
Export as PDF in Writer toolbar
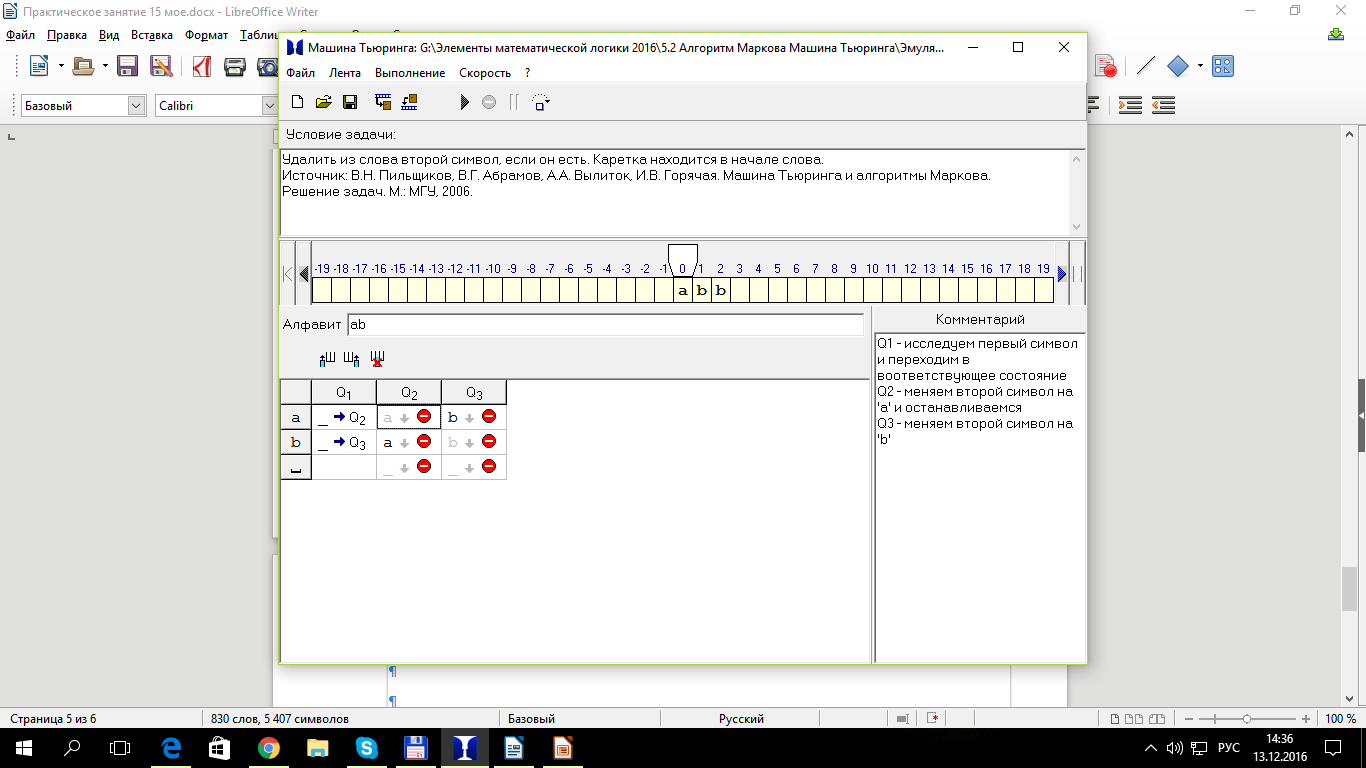(x=202, y=66)
